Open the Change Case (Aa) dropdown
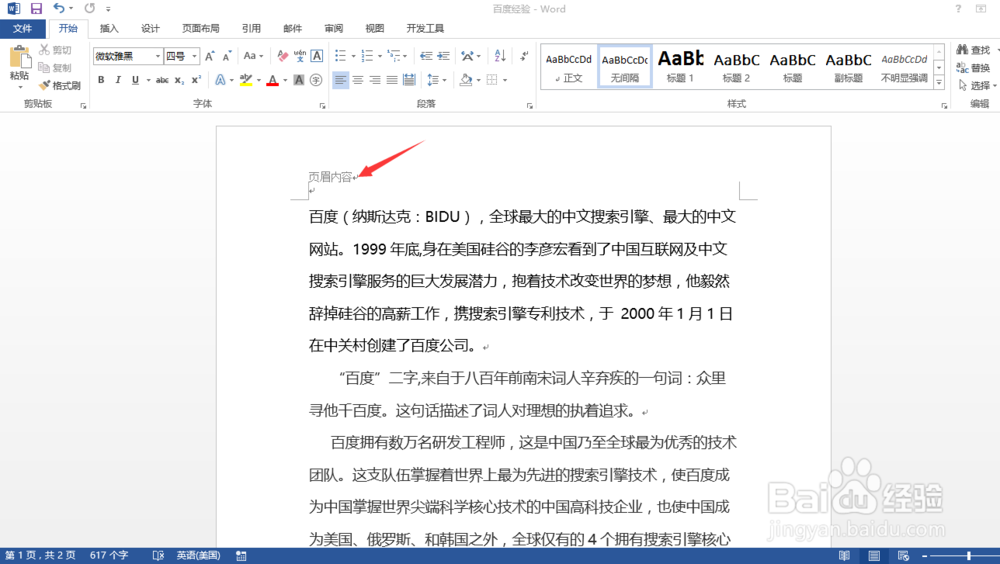 253,56
